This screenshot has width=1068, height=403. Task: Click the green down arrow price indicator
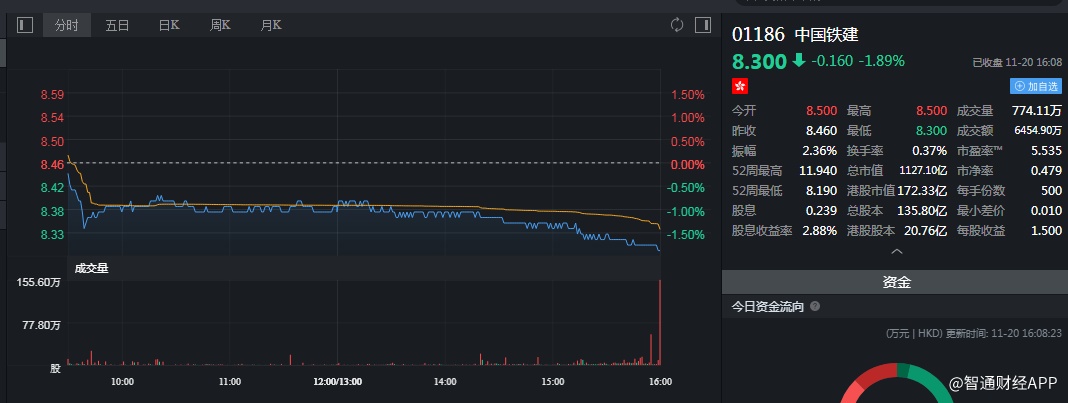(x=798, y=61)
